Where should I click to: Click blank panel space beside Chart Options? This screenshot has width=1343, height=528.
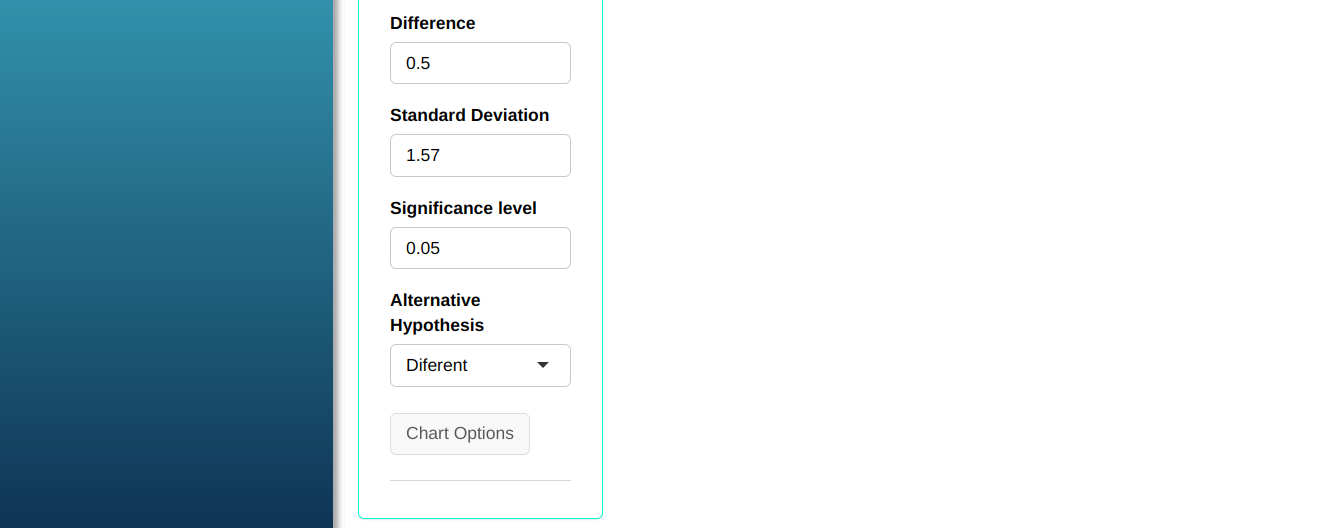pyautogui.click(x=560, y=434)
